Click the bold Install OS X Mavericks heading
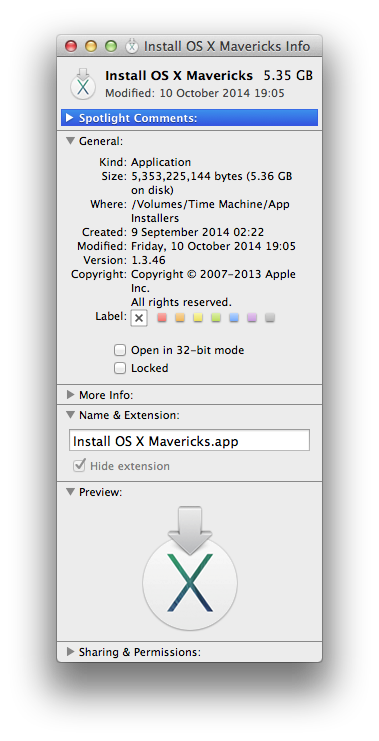 pyautogui.click(x=179, y=76)
